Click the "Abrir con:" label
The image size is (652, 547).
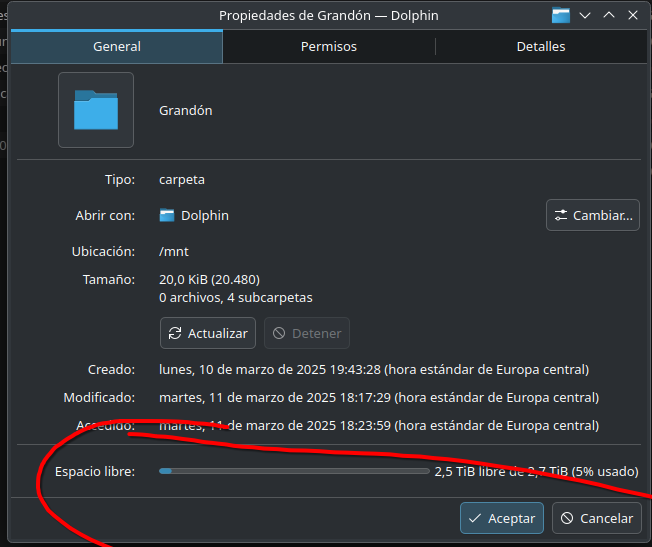tap(105, 215)
